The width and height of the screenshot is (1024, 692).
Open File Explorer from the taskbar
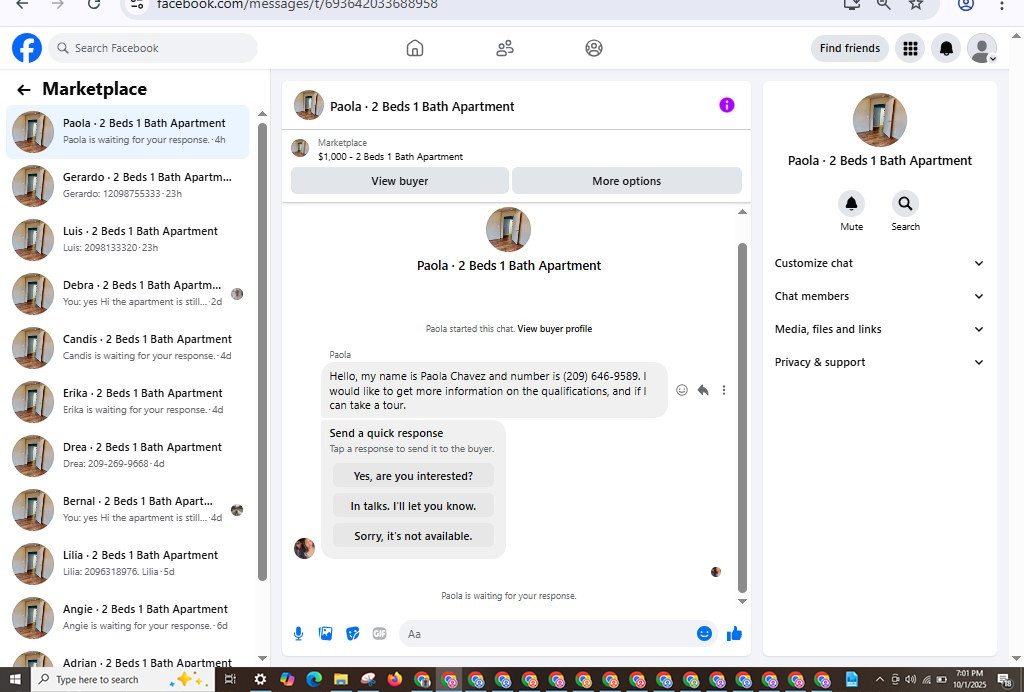(x=340, y=680)
